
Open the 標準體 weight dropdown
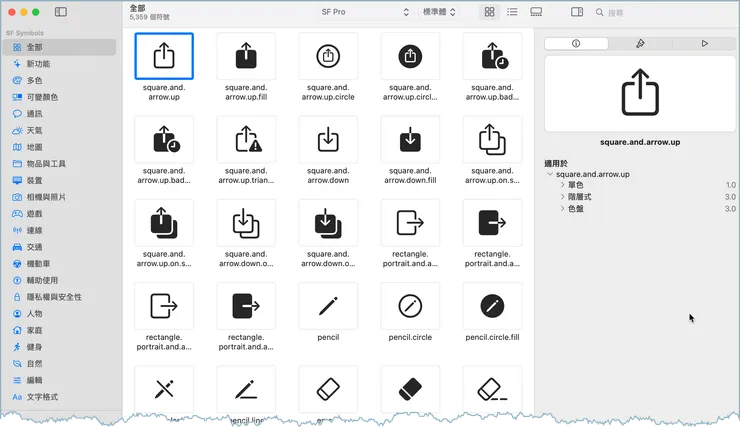(x=439, y=12)
